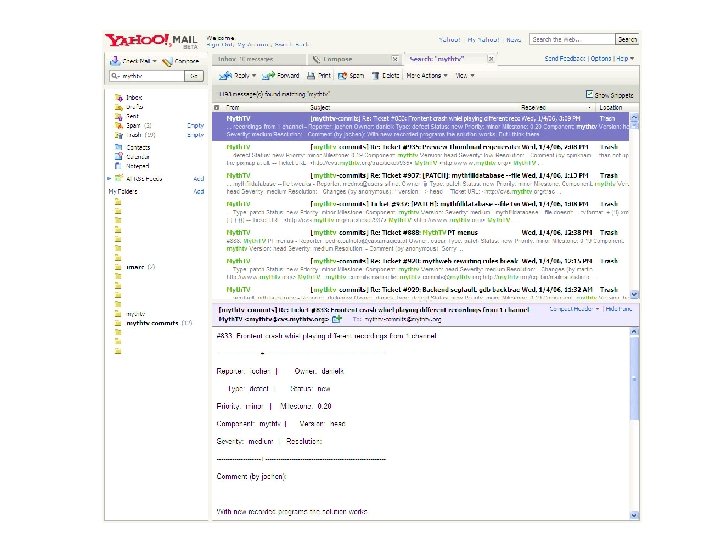The width and height of the screenshot is (720, 540).
Task: Open the mail search options dropdown in search box
Action: [118, 77]
